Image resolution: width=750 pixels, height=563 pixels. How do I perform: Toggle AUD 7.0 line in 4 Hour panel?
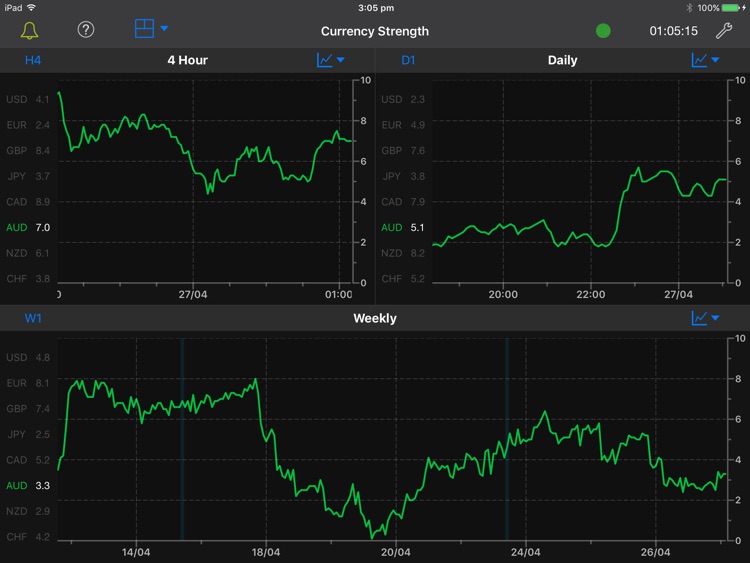point(28,227)
